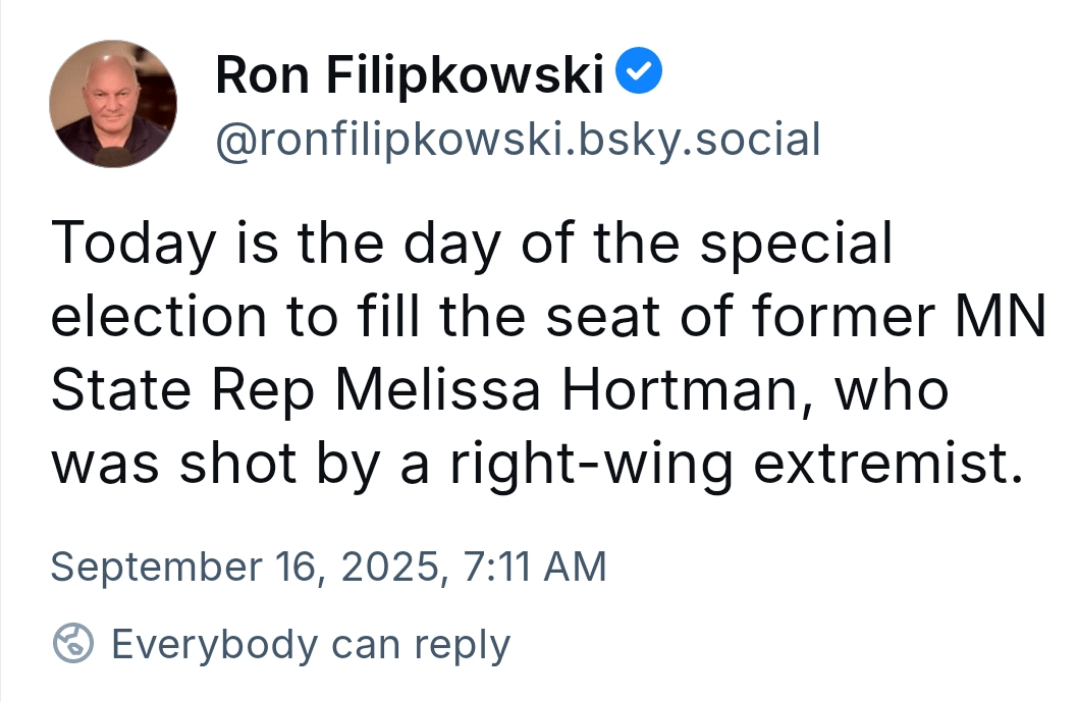Viewport: 1080px width, 702px height.
Task: Click the word "election" in the post
Action: [x=159, y=316]
